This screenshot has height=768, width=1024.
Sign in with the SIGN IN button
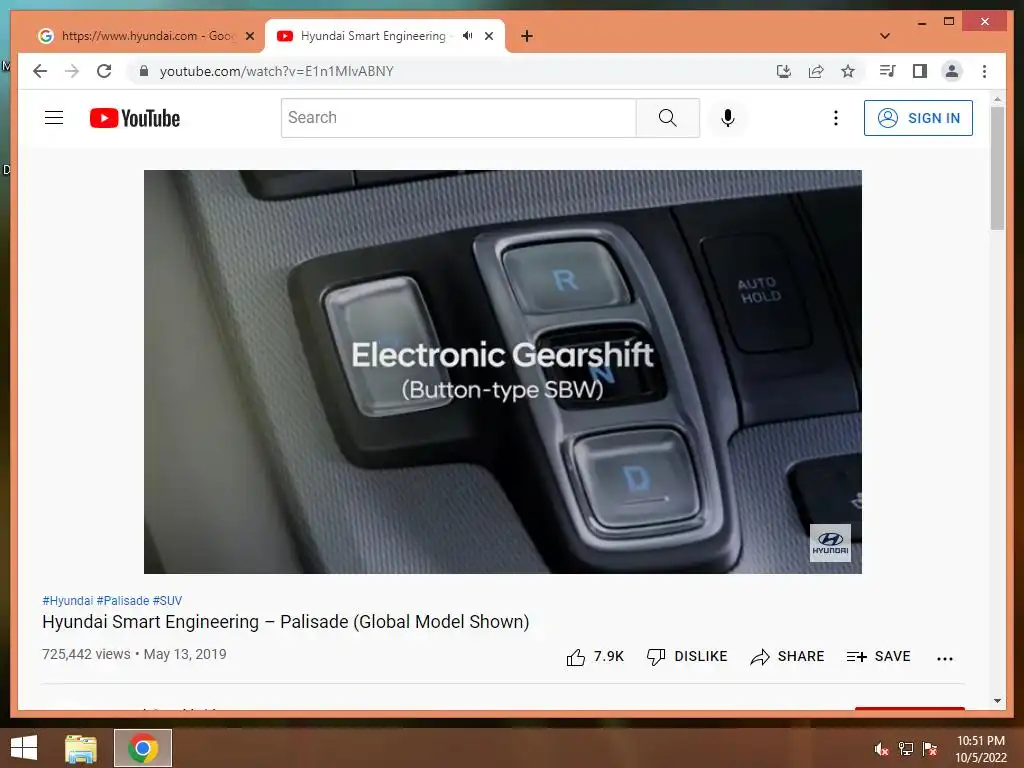[918, 118]
